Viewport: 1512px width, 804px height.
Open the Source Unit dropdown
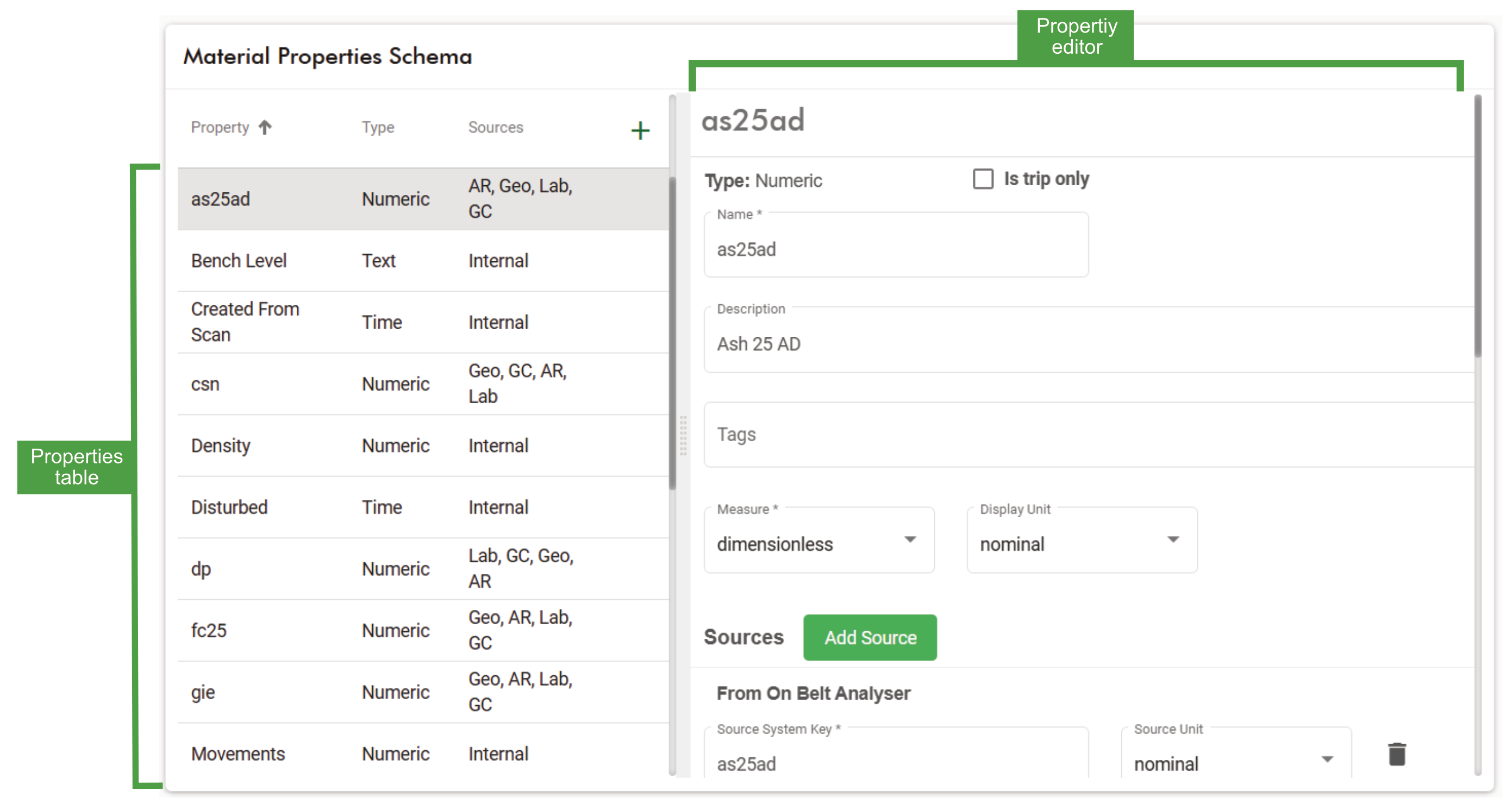tap(1236, 753)
